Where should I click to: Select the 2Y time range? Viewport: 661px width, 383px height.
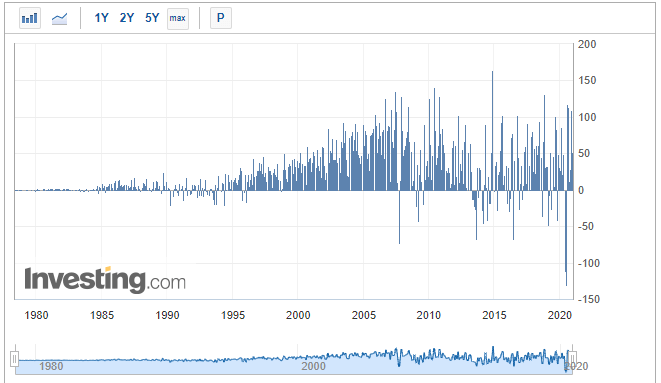(x=126, y=18)
